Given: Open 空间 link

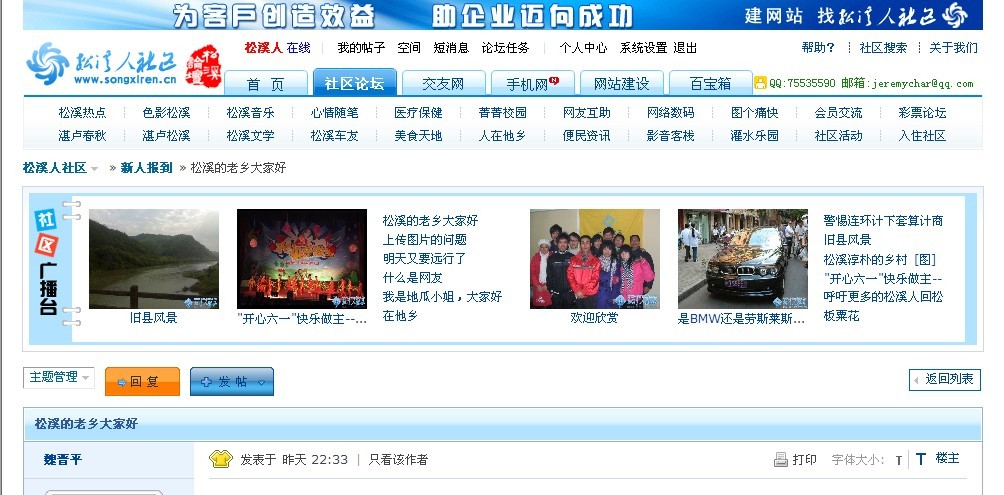Looking at the screenshot, I should [x=409, y=48].
